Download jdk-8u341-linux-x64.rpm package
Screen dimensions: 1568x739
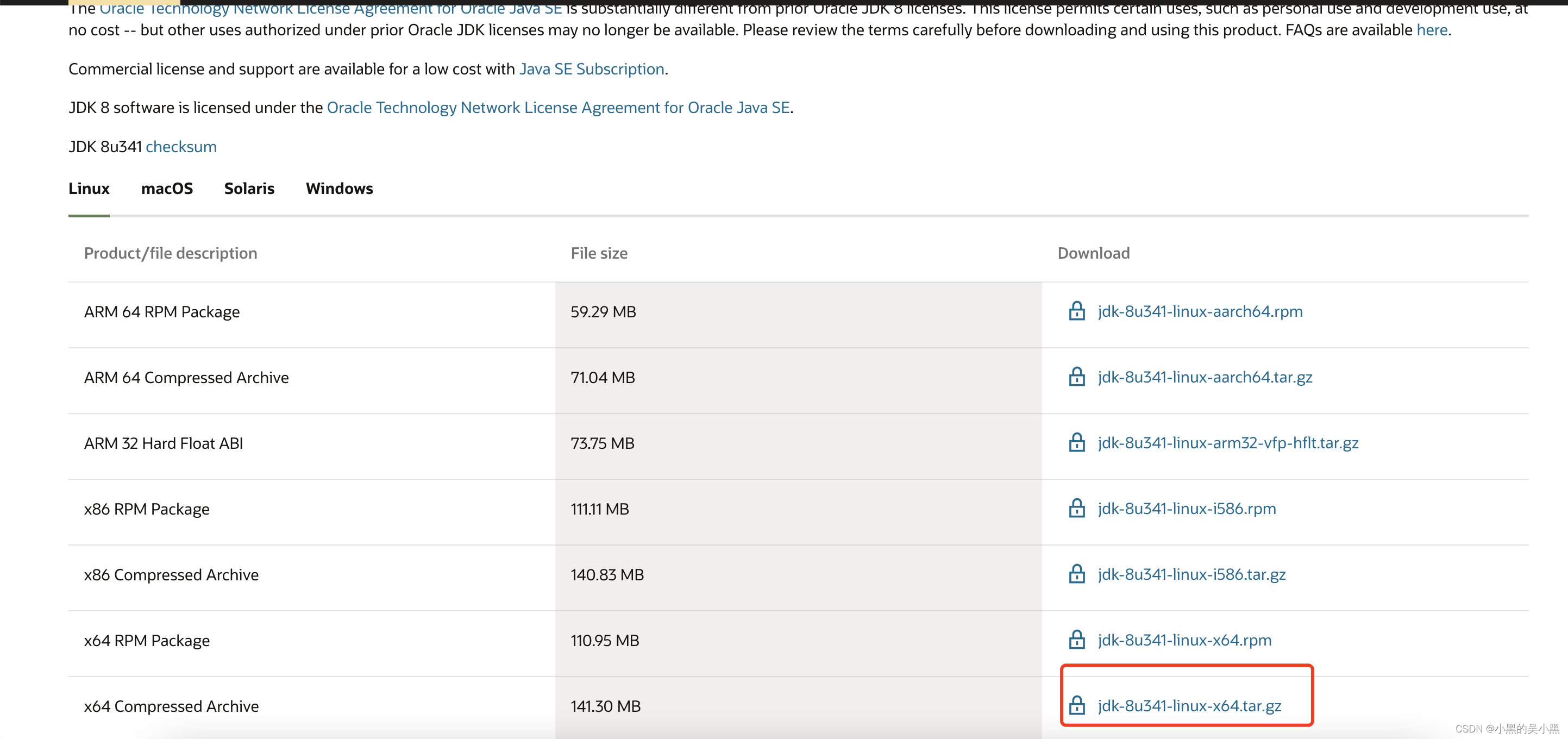tap(1184, 640)
